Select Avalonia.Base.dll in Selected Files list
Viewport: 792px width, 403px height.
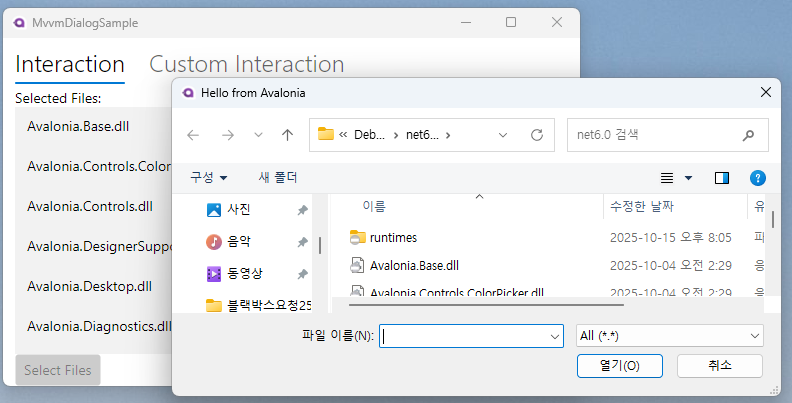click(x=78, y=126)
